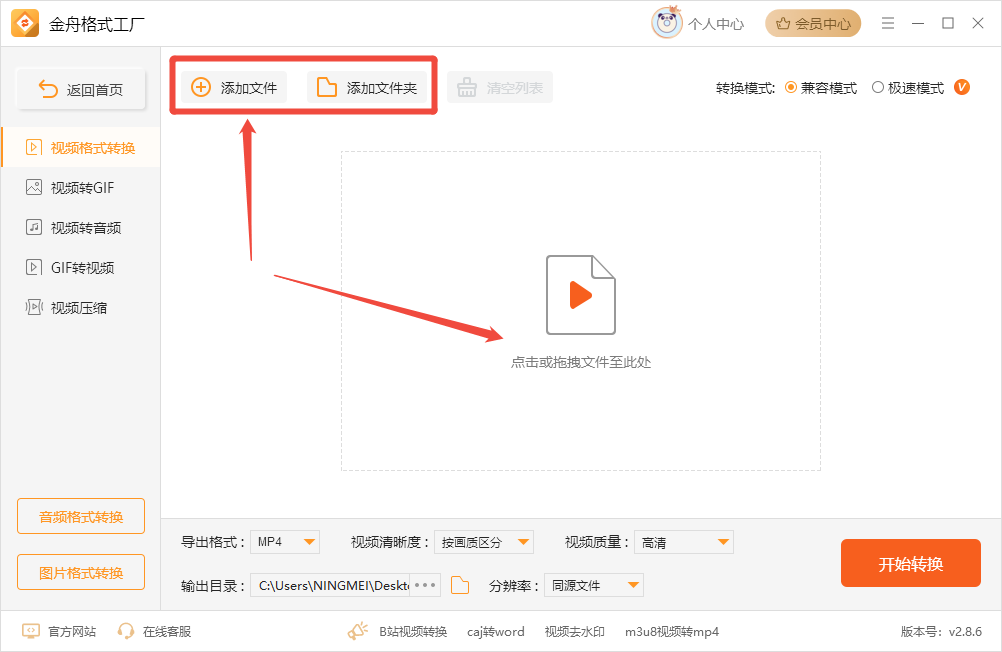
Task: Click the 开始转换 start conversion button
Action: click(911, 563)
